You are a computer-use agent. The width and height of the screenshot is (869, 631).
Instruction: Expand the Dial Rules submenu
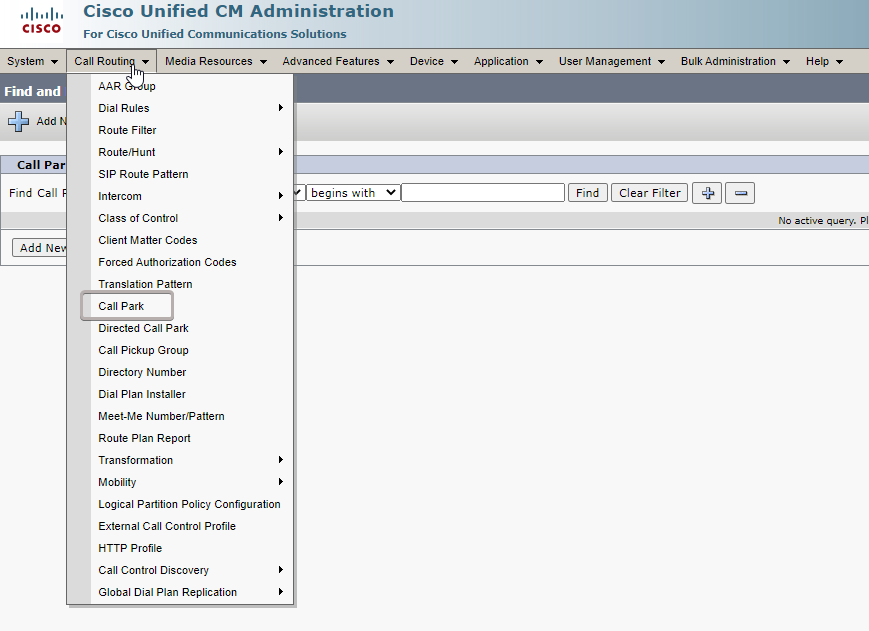tap(189, 108)
